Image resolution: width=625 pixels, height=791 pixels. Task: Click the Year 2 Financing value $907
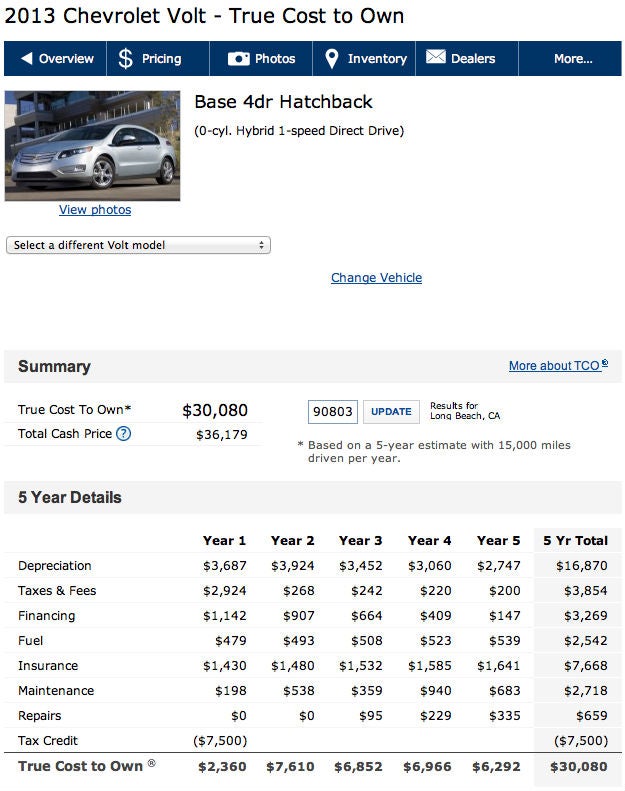[299, 615]
